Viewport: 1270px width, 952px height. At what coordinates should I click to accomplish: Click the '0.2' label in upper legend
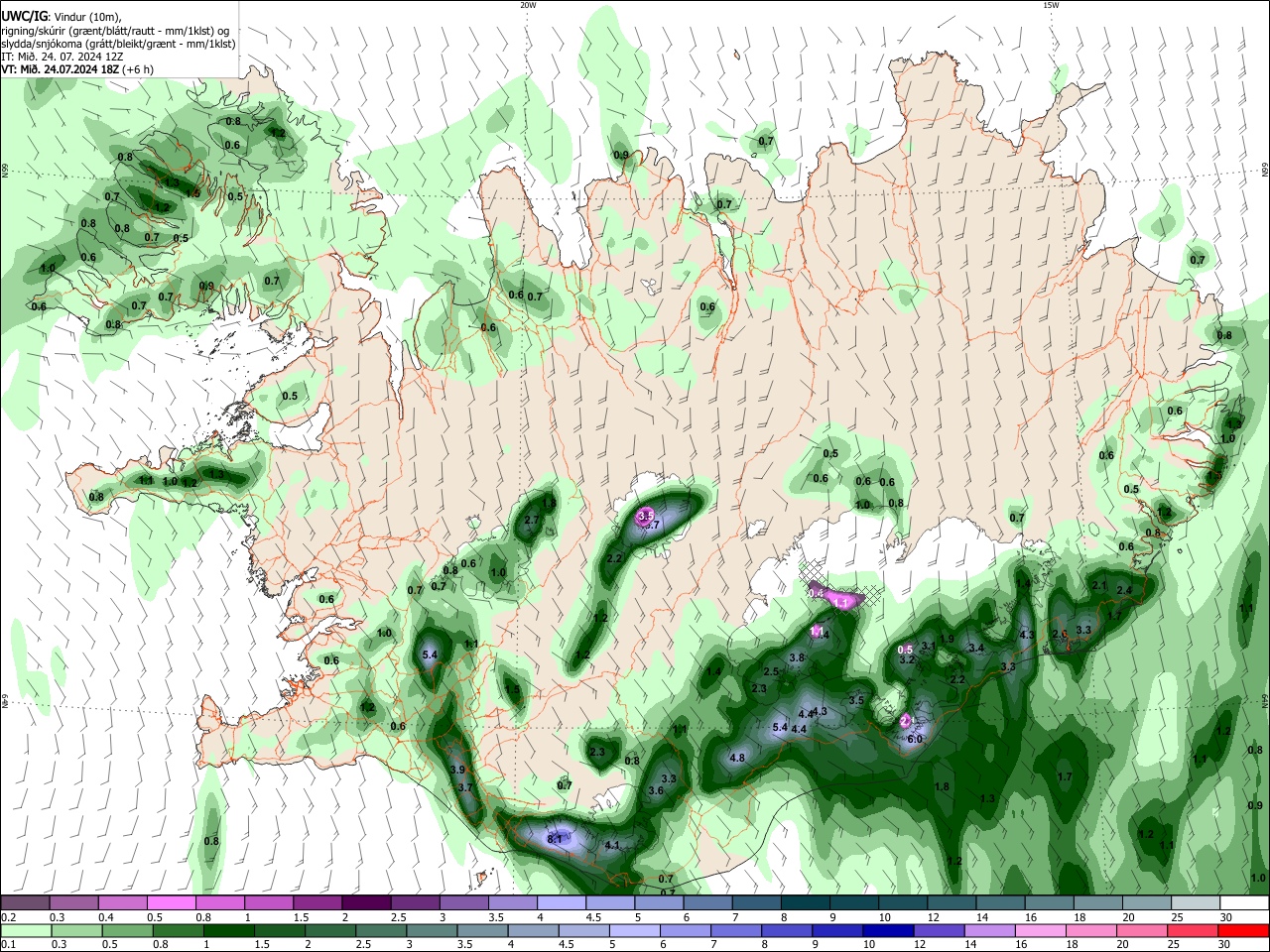pos(8,917)
